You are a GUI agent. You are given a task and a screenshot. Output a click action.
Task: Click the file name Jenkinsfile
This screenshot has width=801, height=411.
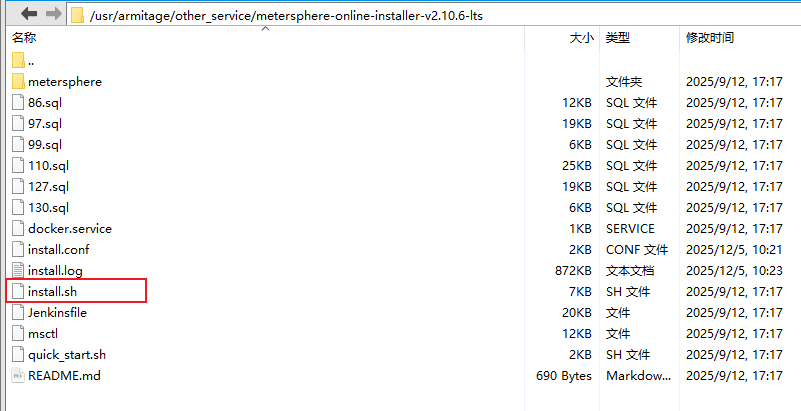tap(57, 312)
